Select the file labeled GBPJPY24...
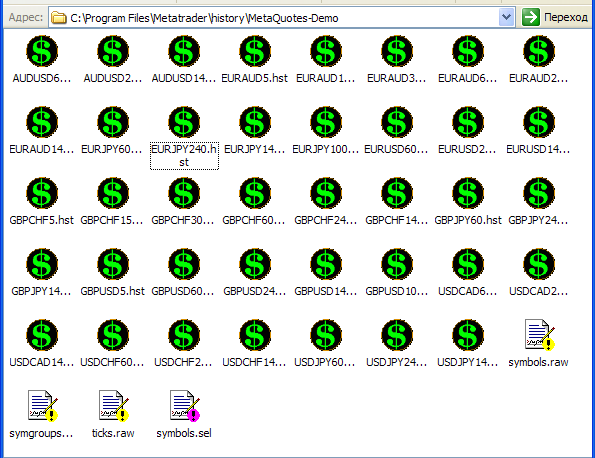The height and width of the screenshot is (458, 595). 538,220
